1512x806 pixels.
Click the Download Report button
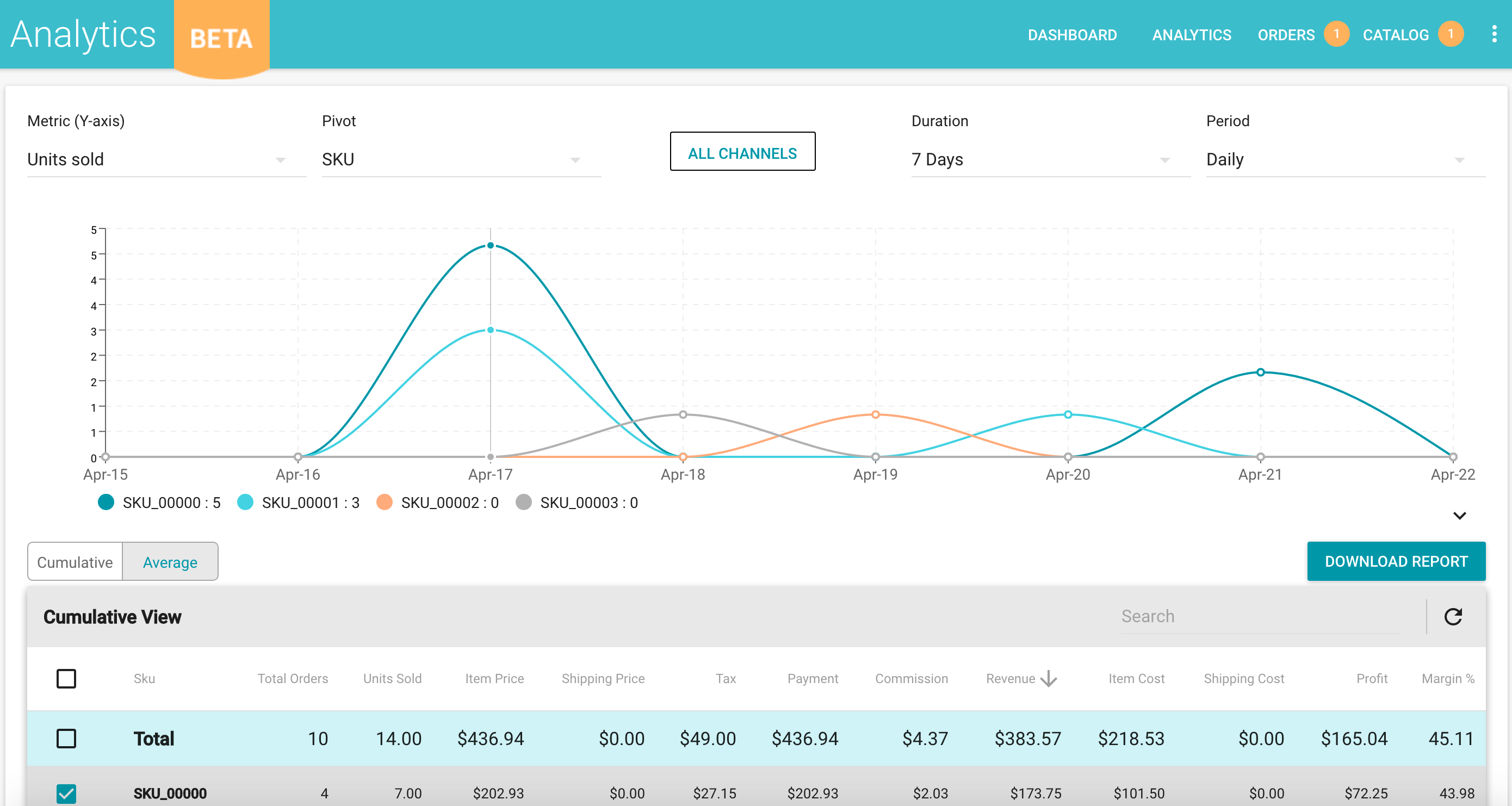tap(1396, 561)
